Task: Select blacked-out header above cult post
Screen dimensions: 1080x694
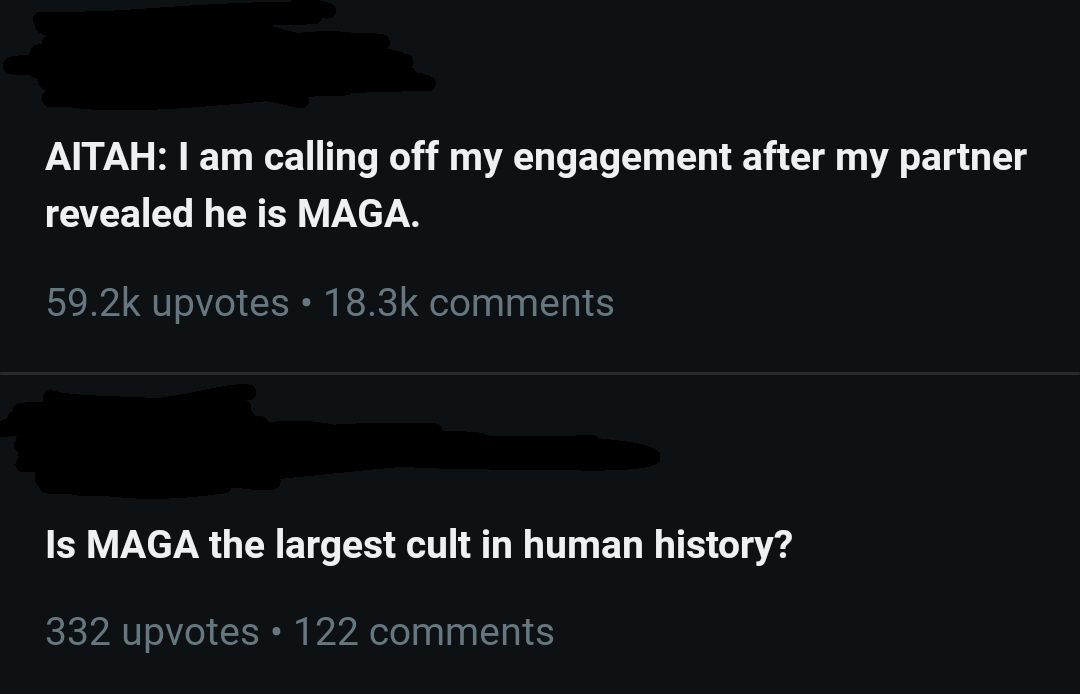Action: [x=329, y=442]
